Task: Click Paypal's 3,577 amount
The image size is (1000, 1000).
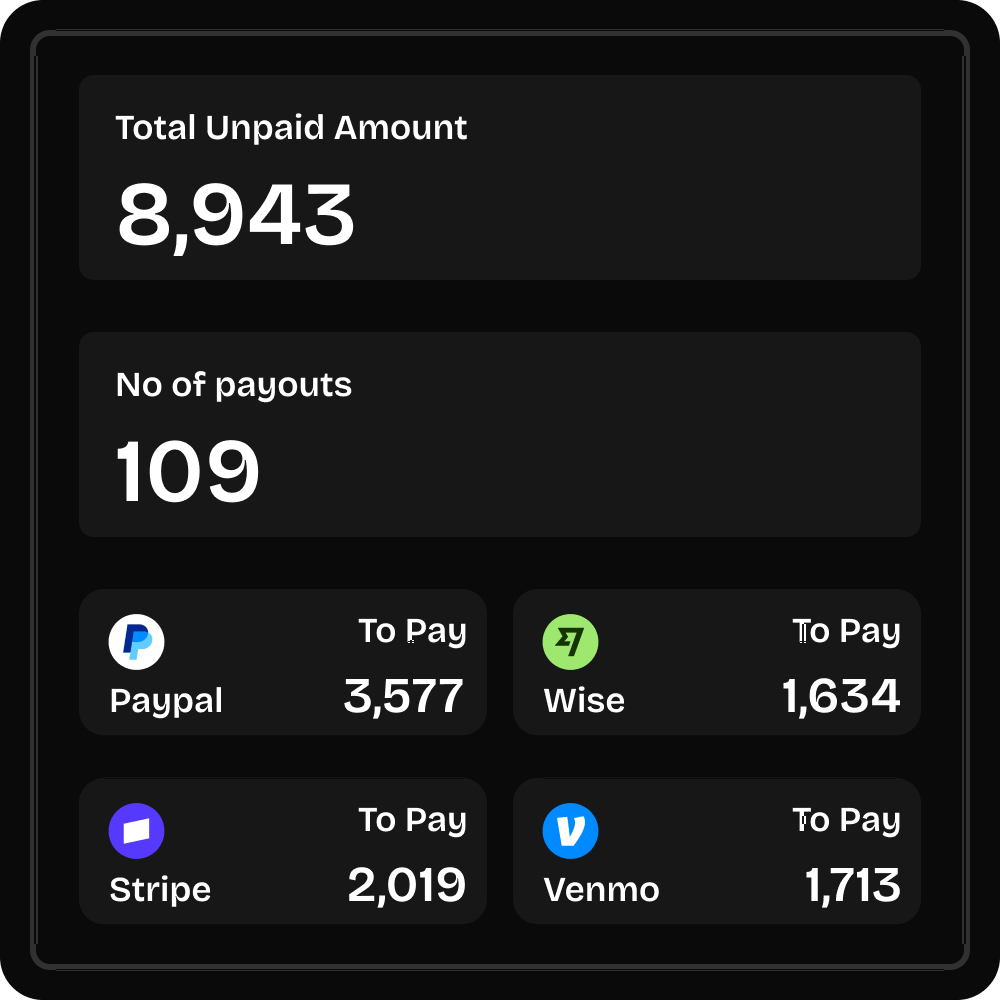Action: (x=404, y=697)
